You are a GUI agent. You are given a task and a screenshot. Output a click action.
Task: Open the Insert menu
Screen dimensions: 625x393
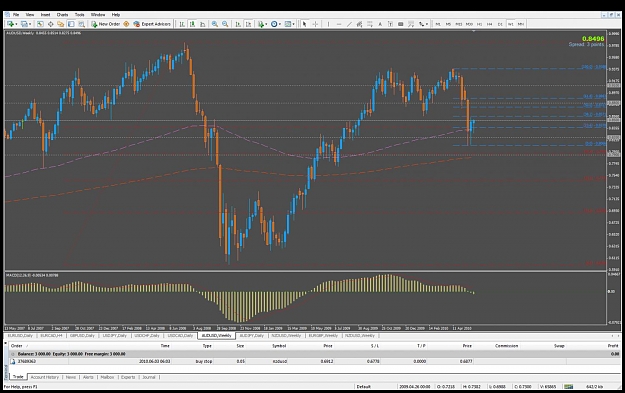tap(45, 14)
